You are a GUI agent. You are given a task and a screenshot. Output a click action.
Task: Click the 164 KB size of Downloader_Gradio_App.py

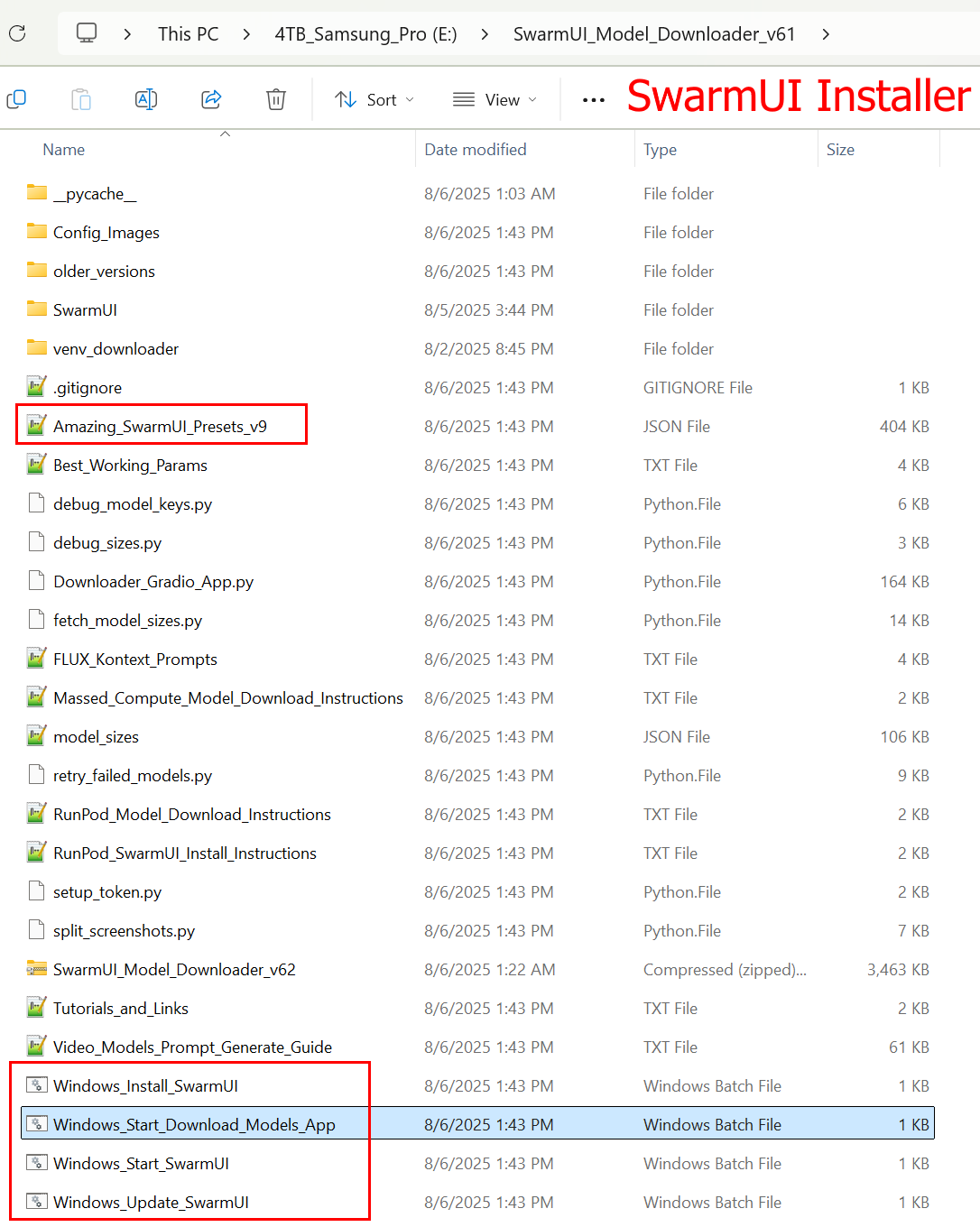tap(904, 582)
